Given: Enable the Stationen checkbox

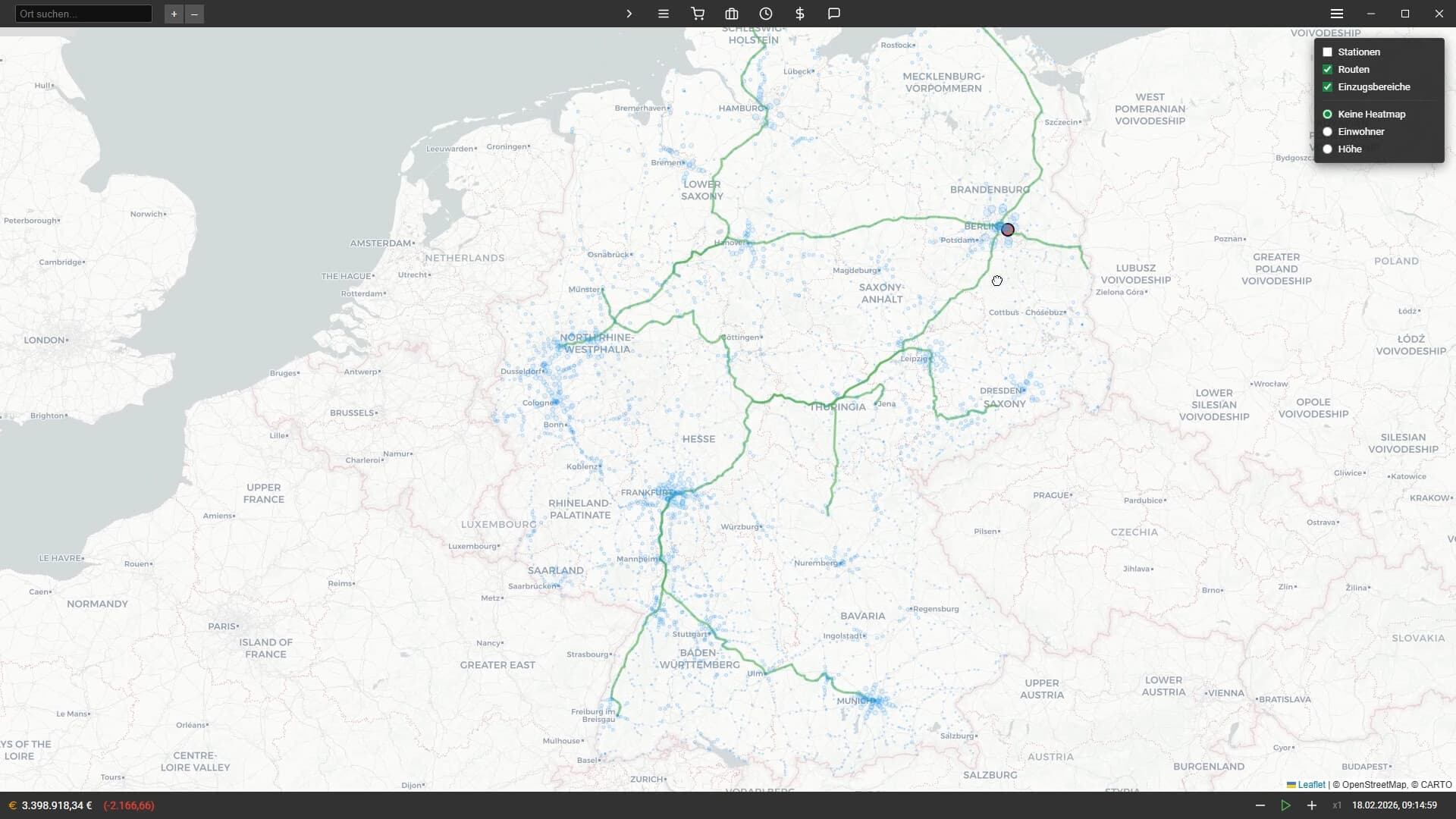Looking at the screenshot, I should pyautogui.click(x=1327, y=52).
